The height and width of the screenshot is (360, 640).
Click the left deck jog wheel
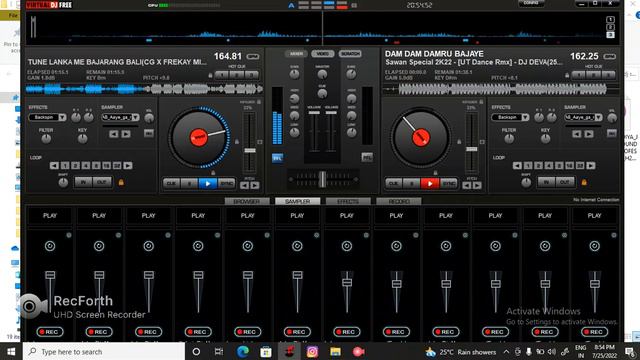[199, 138]
